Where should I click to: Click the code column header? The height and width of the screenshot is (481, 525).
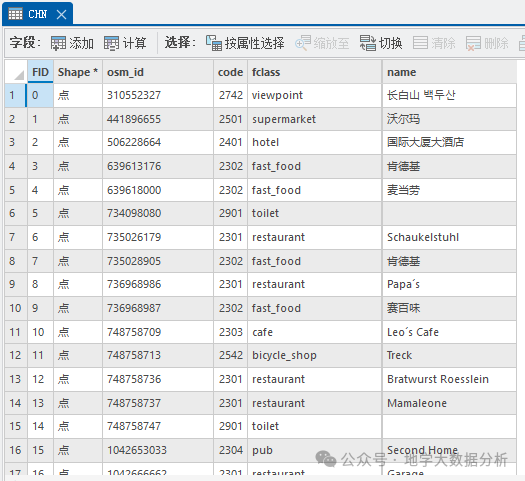pyautogui.click(x=230, y=72)
